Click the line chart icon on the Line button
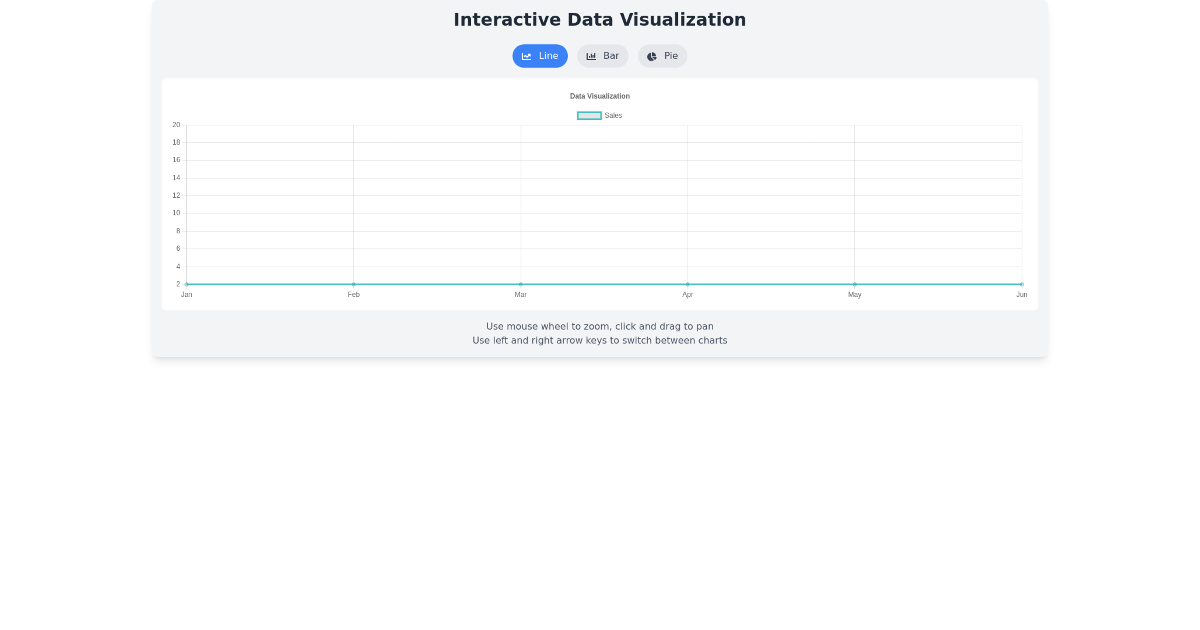Image resolution: width=1200 pixels, height=630 pixels. pyautogui.click(x=527, y=56)
